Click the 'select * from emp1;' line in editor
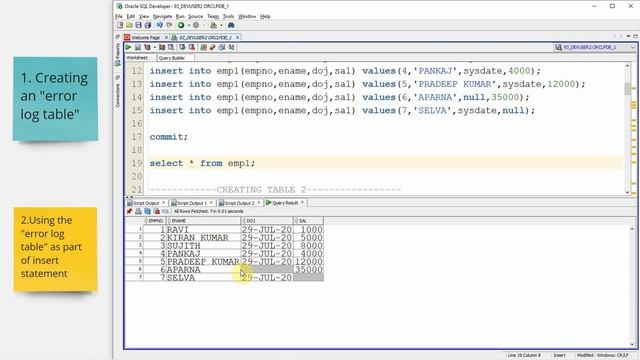 202,163
